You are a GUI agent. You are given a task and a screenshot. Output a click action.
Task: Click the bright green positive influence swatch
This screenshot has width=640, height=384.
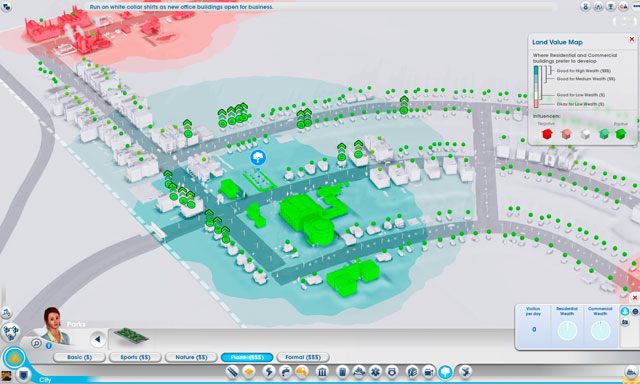[x=621, y=134]
